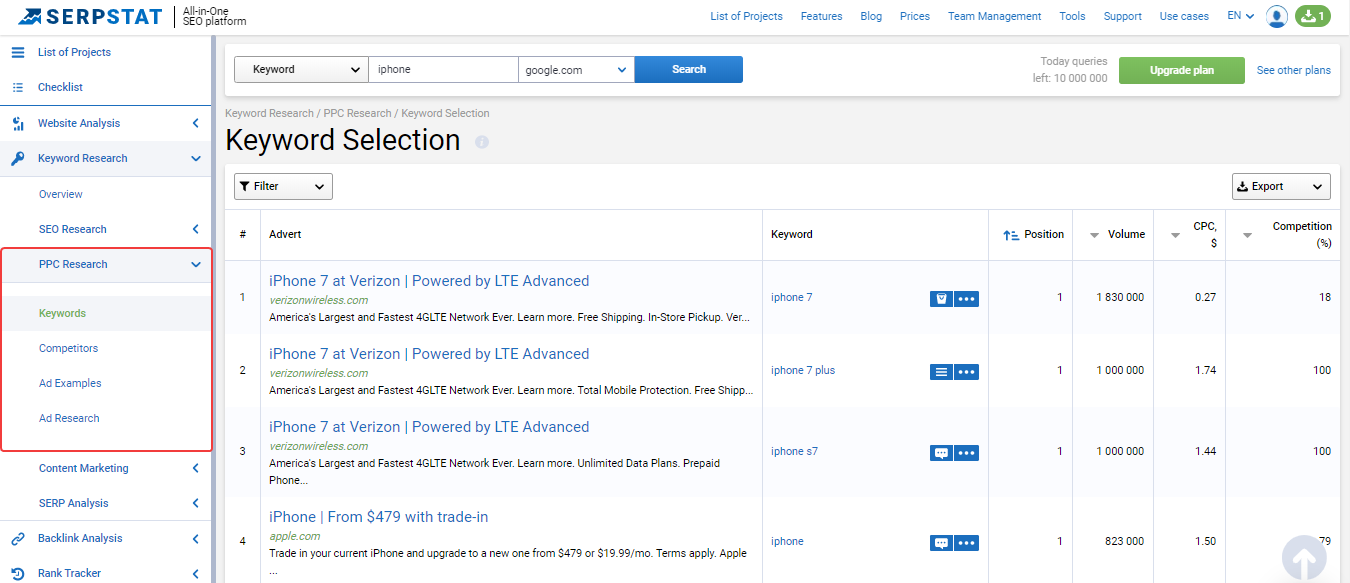
Task: Sort table by Position column
Action: coord(1033,235)
